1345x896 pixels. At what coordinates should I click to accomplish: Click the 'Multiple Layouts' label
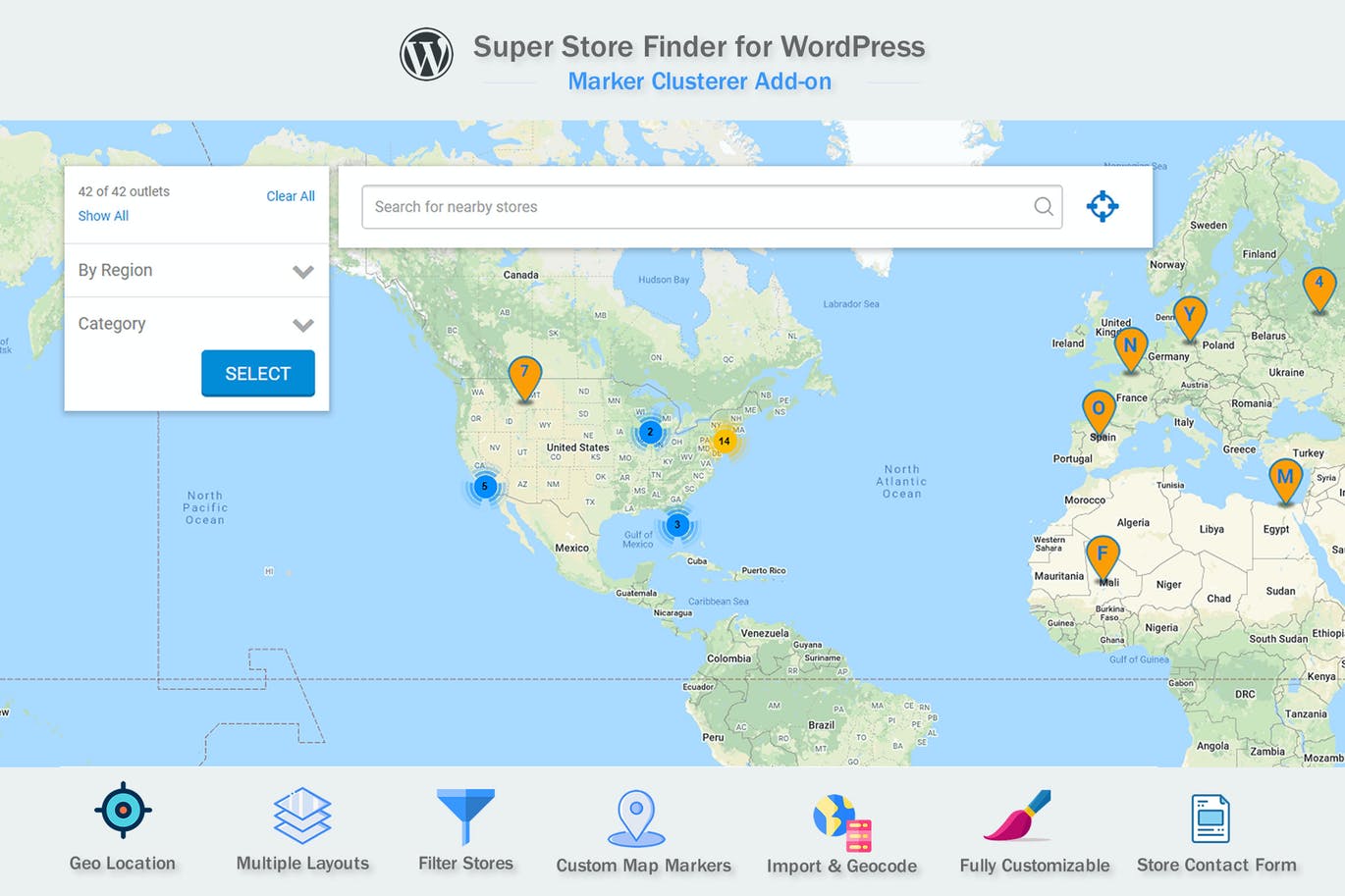tap(302, 864)
